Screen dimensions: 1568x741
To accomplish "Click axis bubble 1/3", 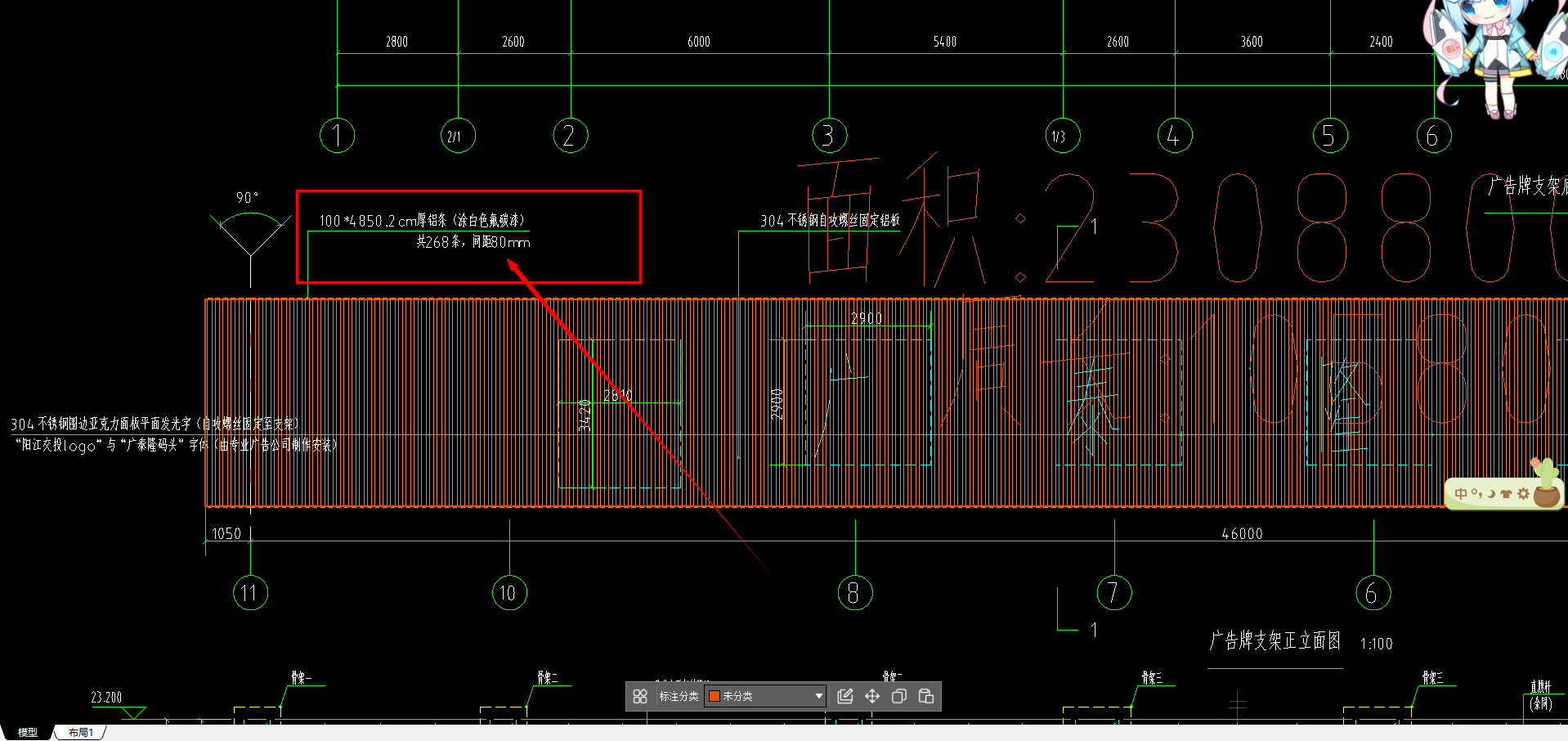I will coord(1063,136).
